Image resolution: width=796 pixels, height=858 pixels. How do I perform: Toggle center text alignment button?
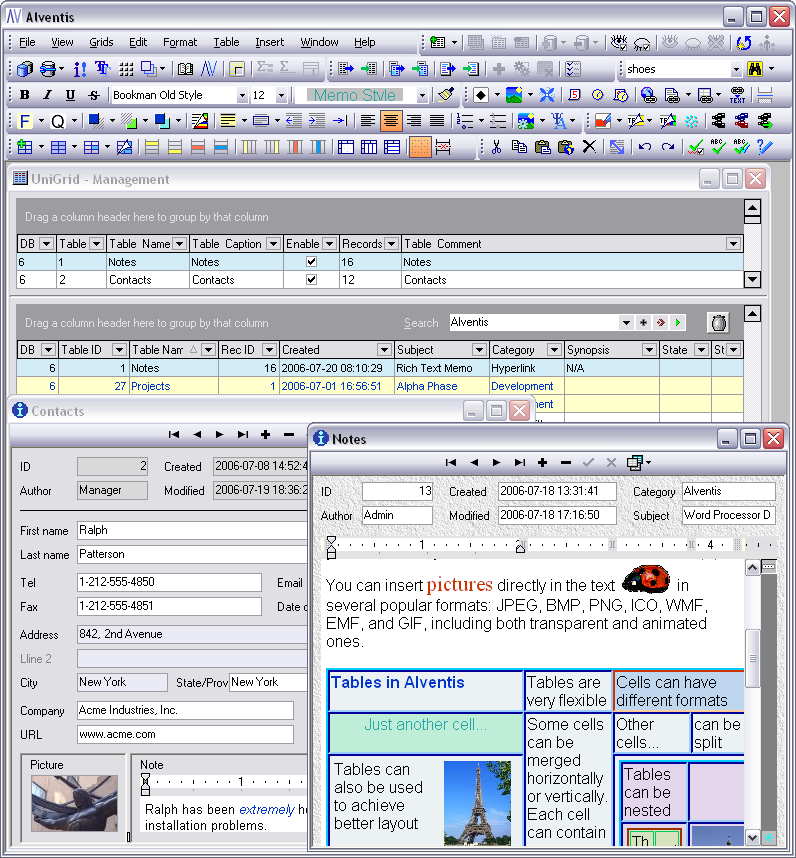click(x=391, y=121)
